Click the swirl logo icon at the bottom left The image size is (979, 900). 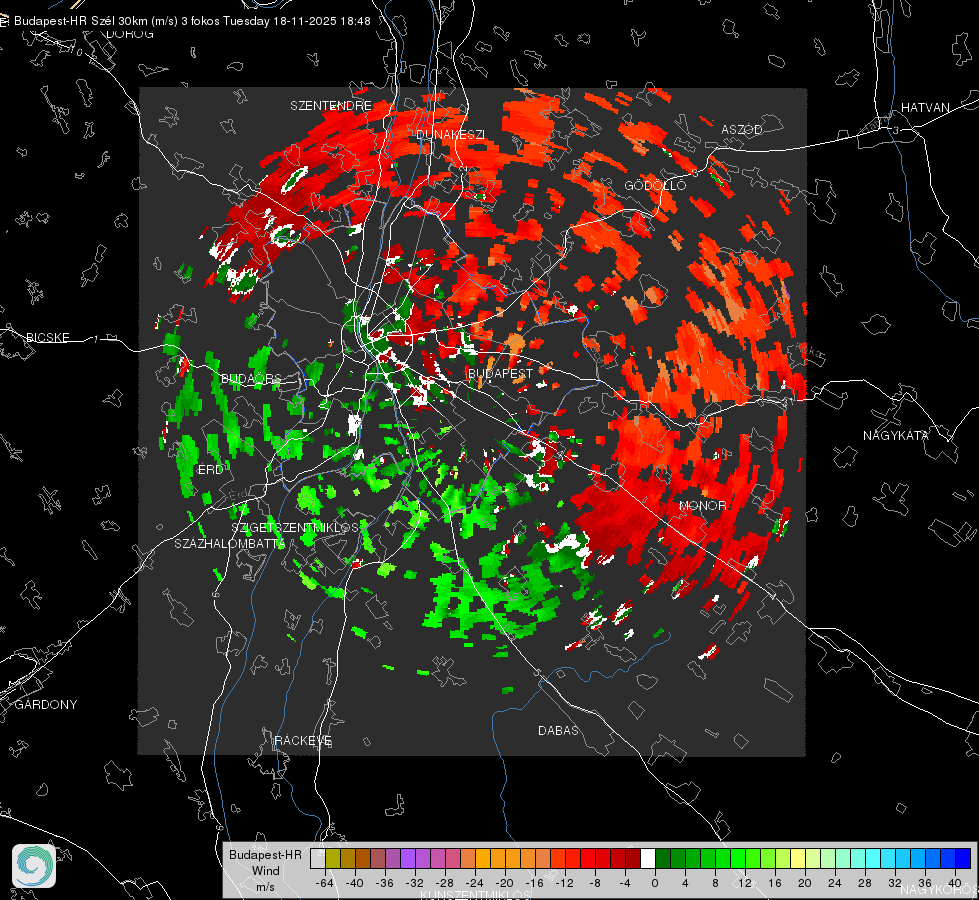click(x=34, y=866)
